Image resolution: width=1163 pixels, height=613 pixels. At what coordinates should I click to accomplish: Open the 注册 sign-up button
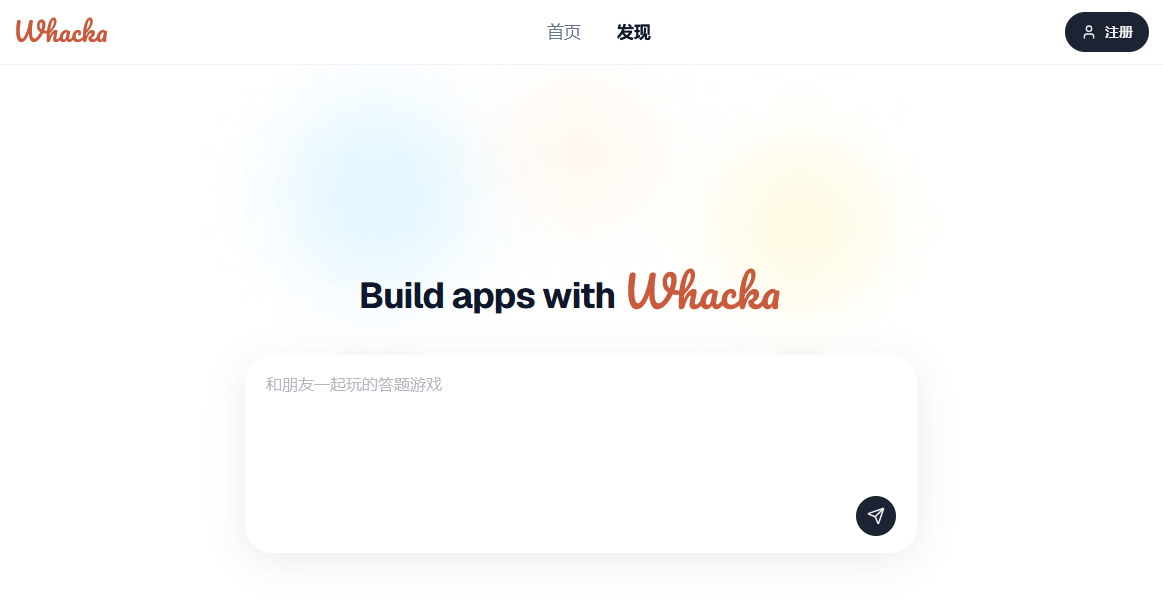(x=1107, y=32)
